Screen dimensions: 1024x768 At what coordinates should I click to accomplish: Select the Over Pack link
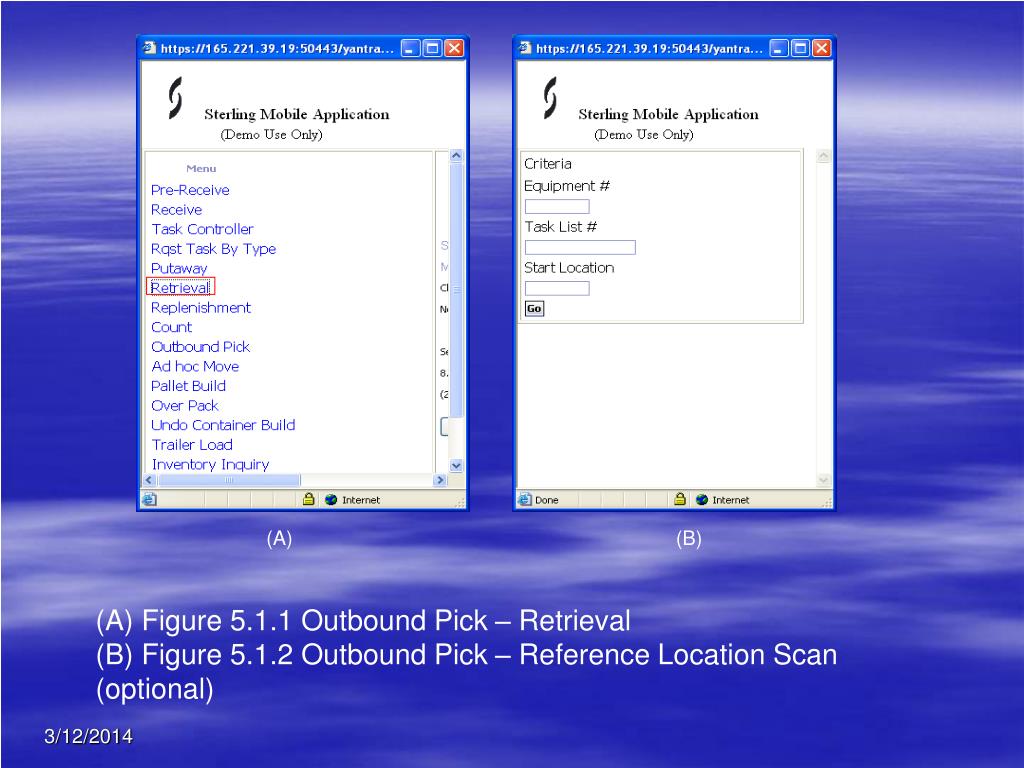(x=185, y=406)
